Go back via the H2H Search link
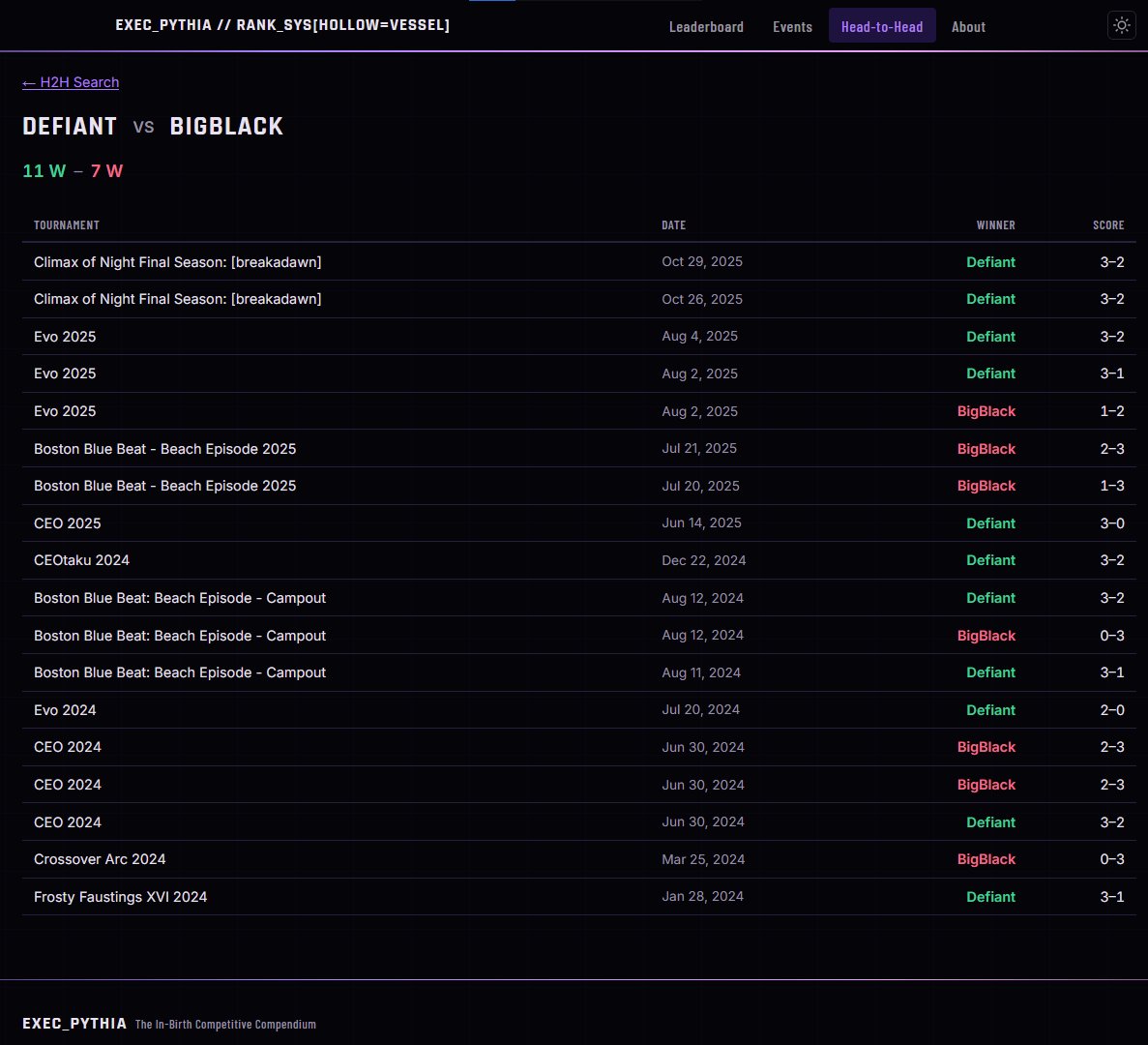 [x=71, y=82]
